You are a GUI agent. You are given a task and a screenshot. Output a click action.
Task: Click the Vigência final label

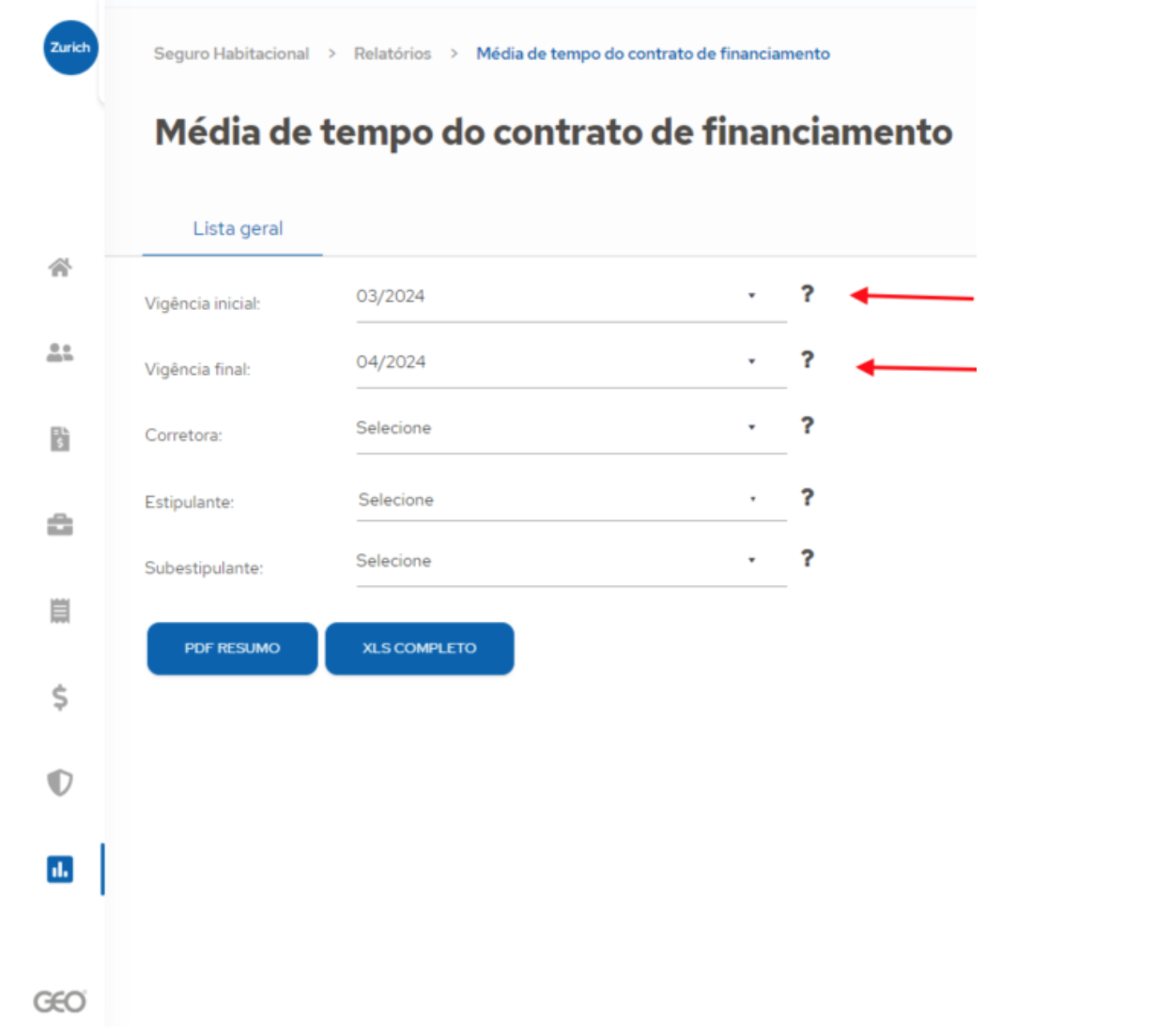(198, 369)
